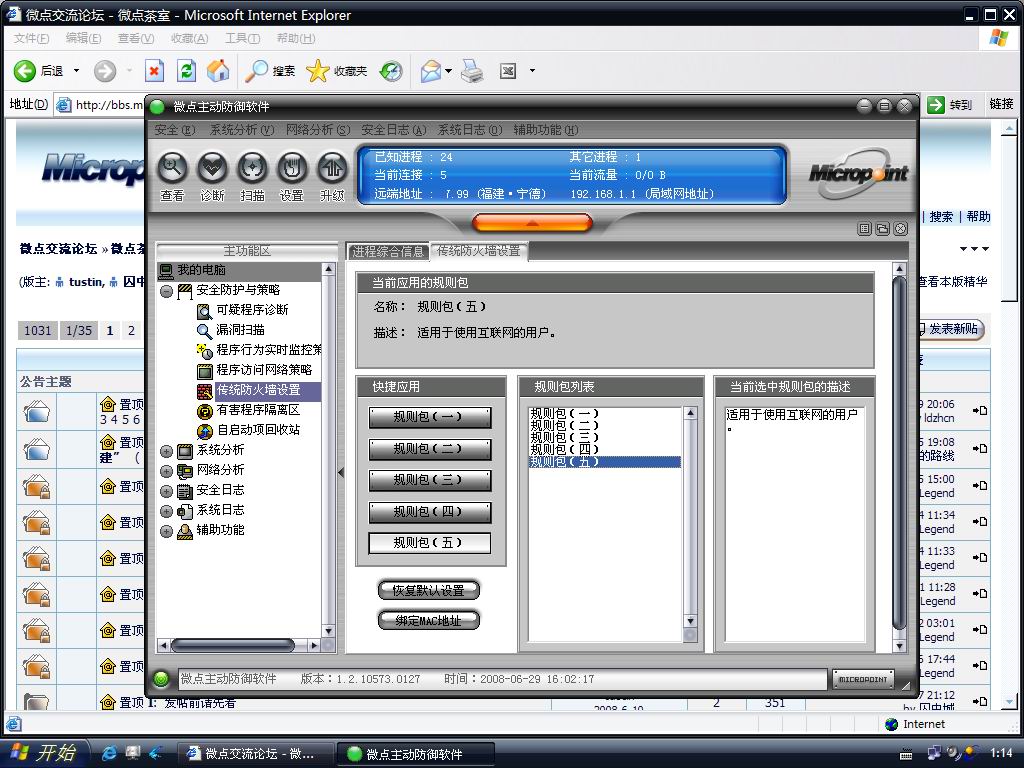Apply quick rule 规则包(四) button
The width and height of the screenshot is (1024, 768).
(430, 511)
